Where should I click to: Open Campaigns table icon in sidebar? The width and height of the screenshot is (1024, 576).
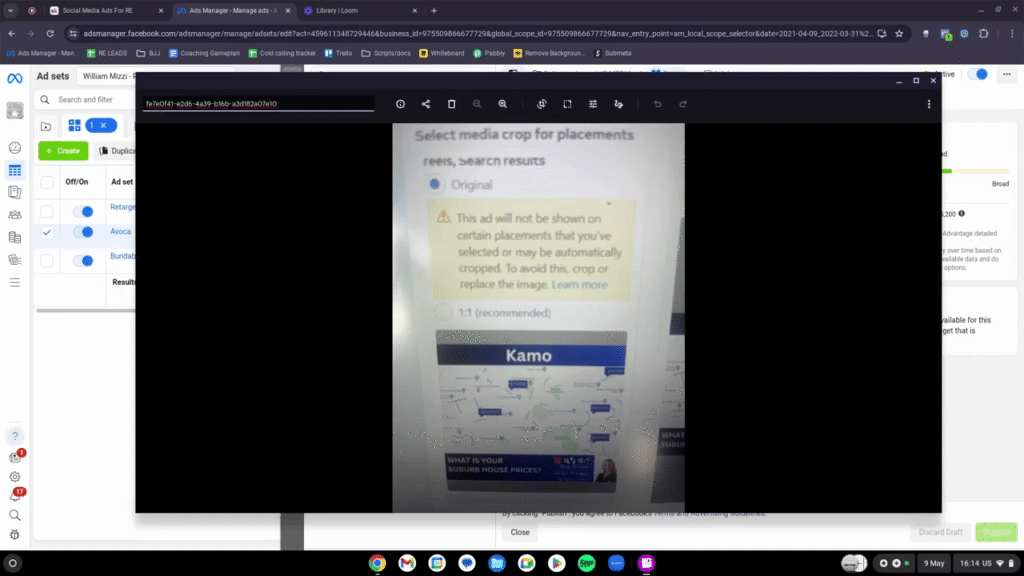point(14,170)
